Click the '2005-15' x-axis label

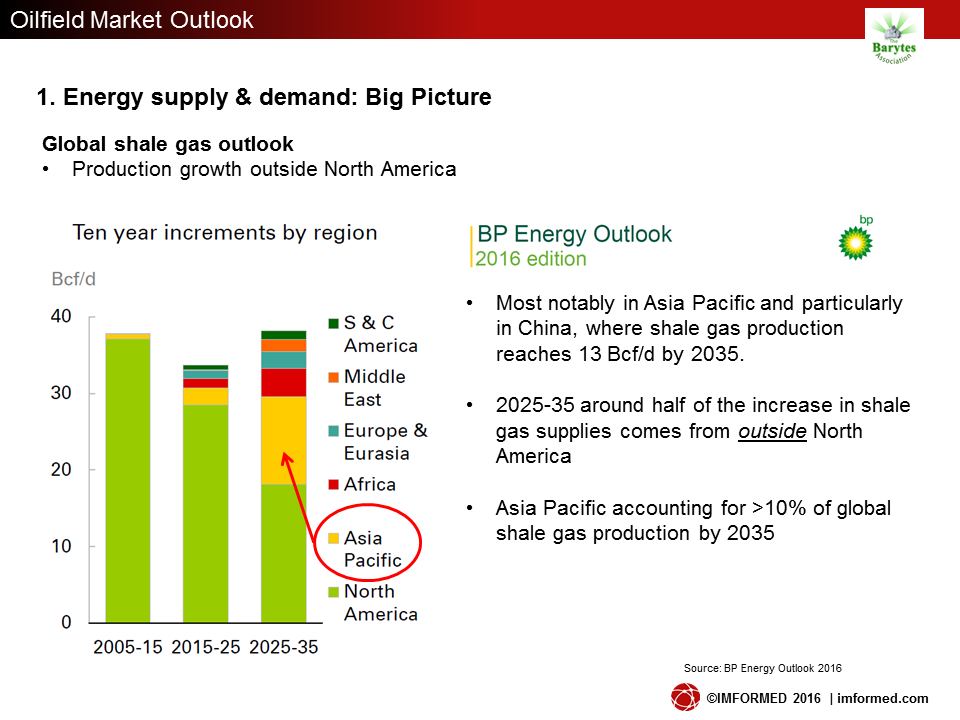pyautogui.click(x=128, y=647)
